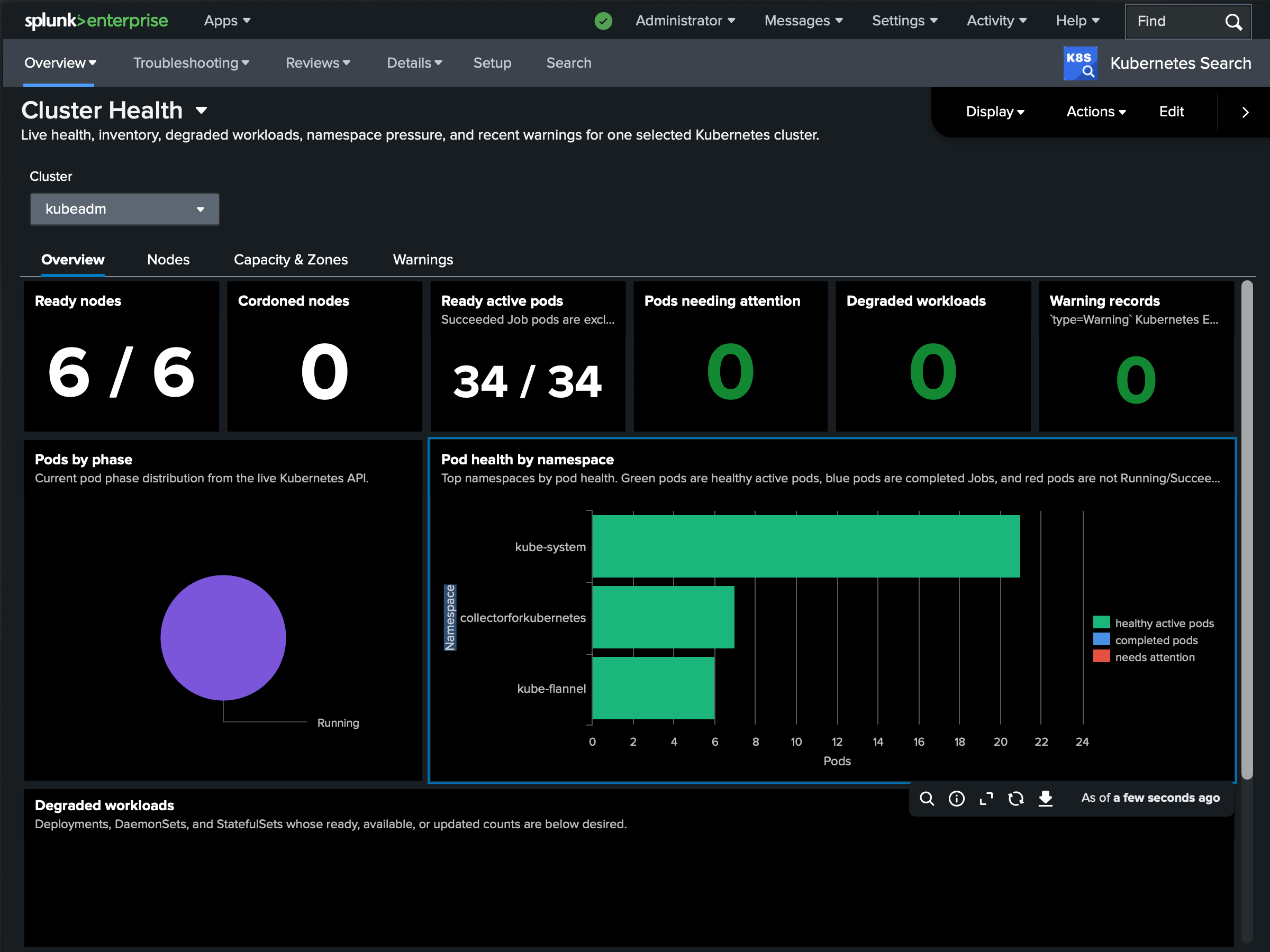Show panel info icon

click(x=957, y=798)
